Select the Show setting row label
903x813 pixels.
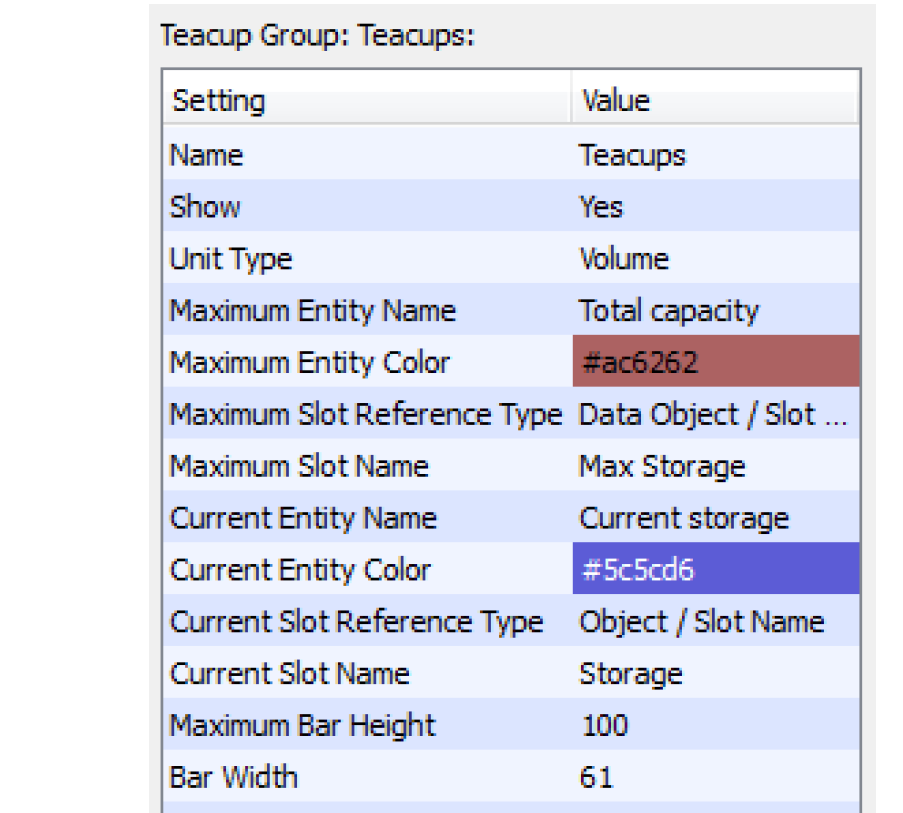tap(206, 207)
